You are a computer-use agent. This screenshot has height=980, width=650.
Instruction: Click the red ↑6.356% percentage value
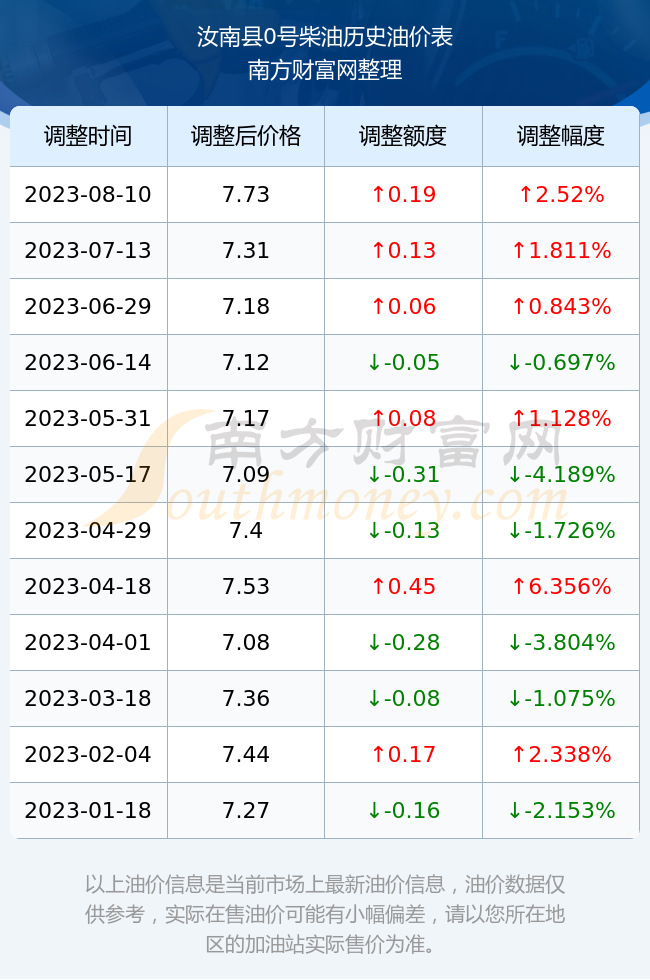561,586
